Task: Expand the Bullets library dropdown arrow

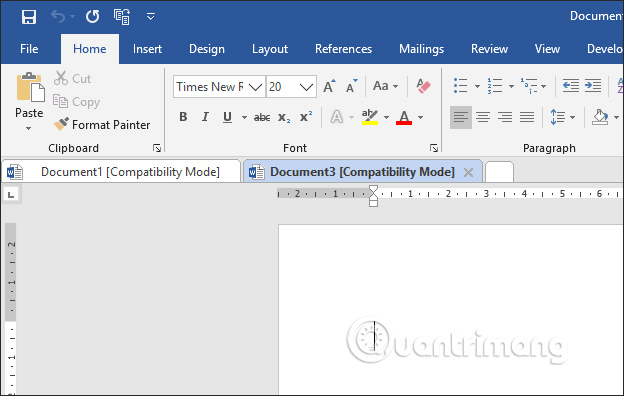Action: point(477,86)
